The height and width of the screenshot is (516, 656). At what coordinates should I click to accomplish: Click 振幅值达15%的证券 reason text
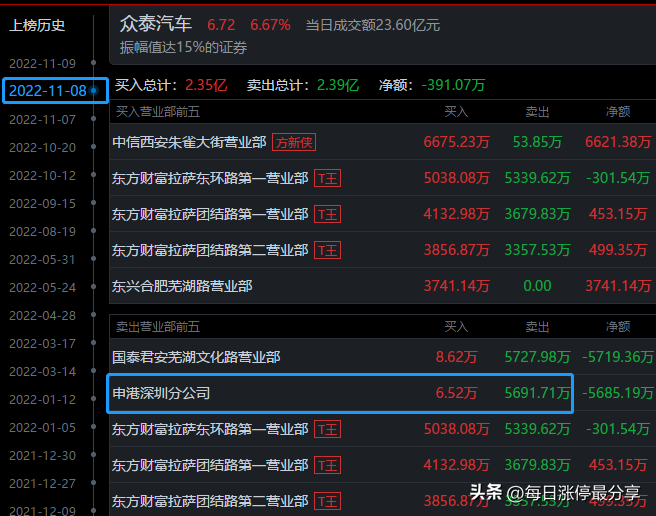(x=183, y=47)
